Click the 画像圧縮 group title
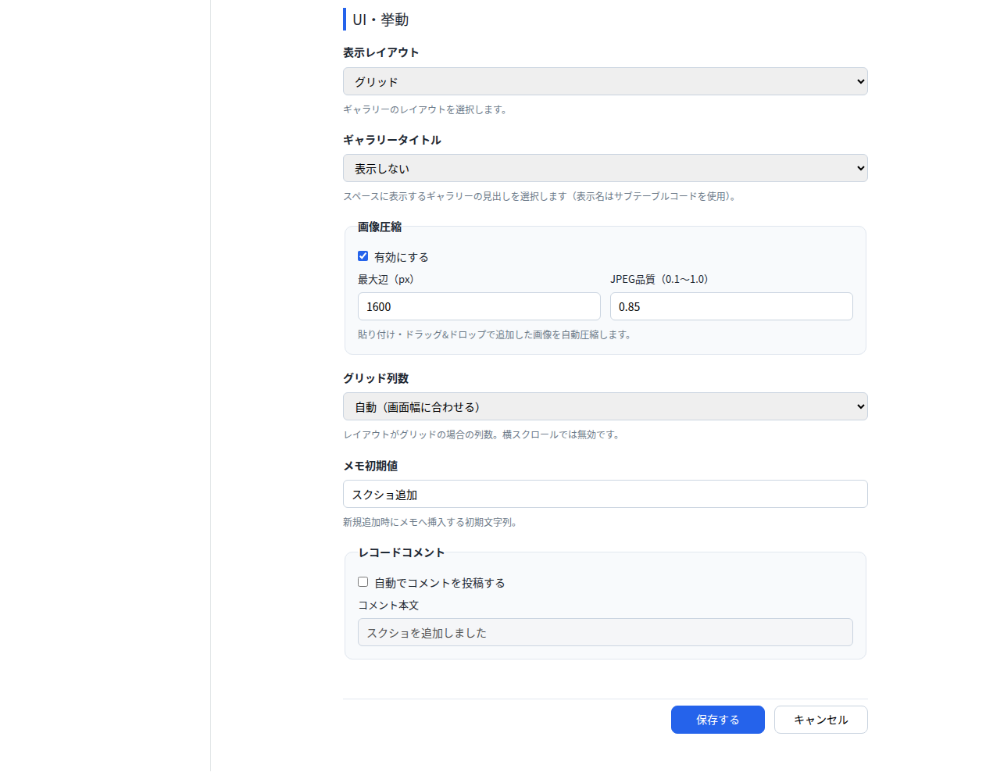The image size is (1000, 772). (379, 226)
